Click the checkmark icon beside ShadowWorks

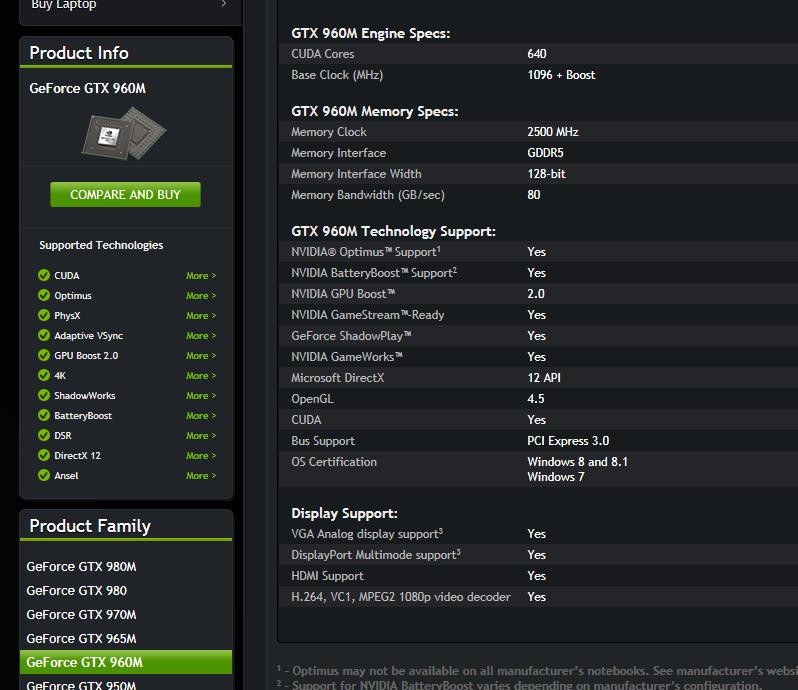pyautogui.click(x=44, y=395)
